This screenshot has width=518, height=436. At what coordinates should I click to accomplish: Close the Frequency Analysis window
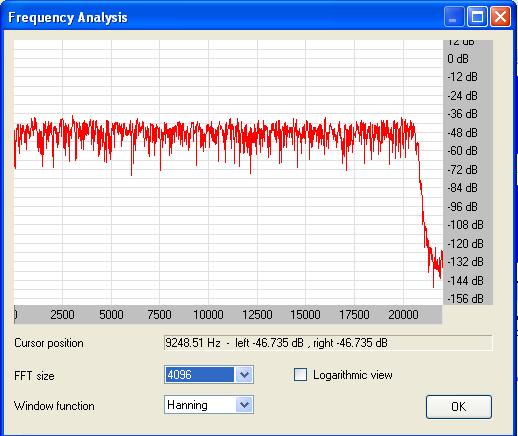pyautogui.click(x=500, y=17)
